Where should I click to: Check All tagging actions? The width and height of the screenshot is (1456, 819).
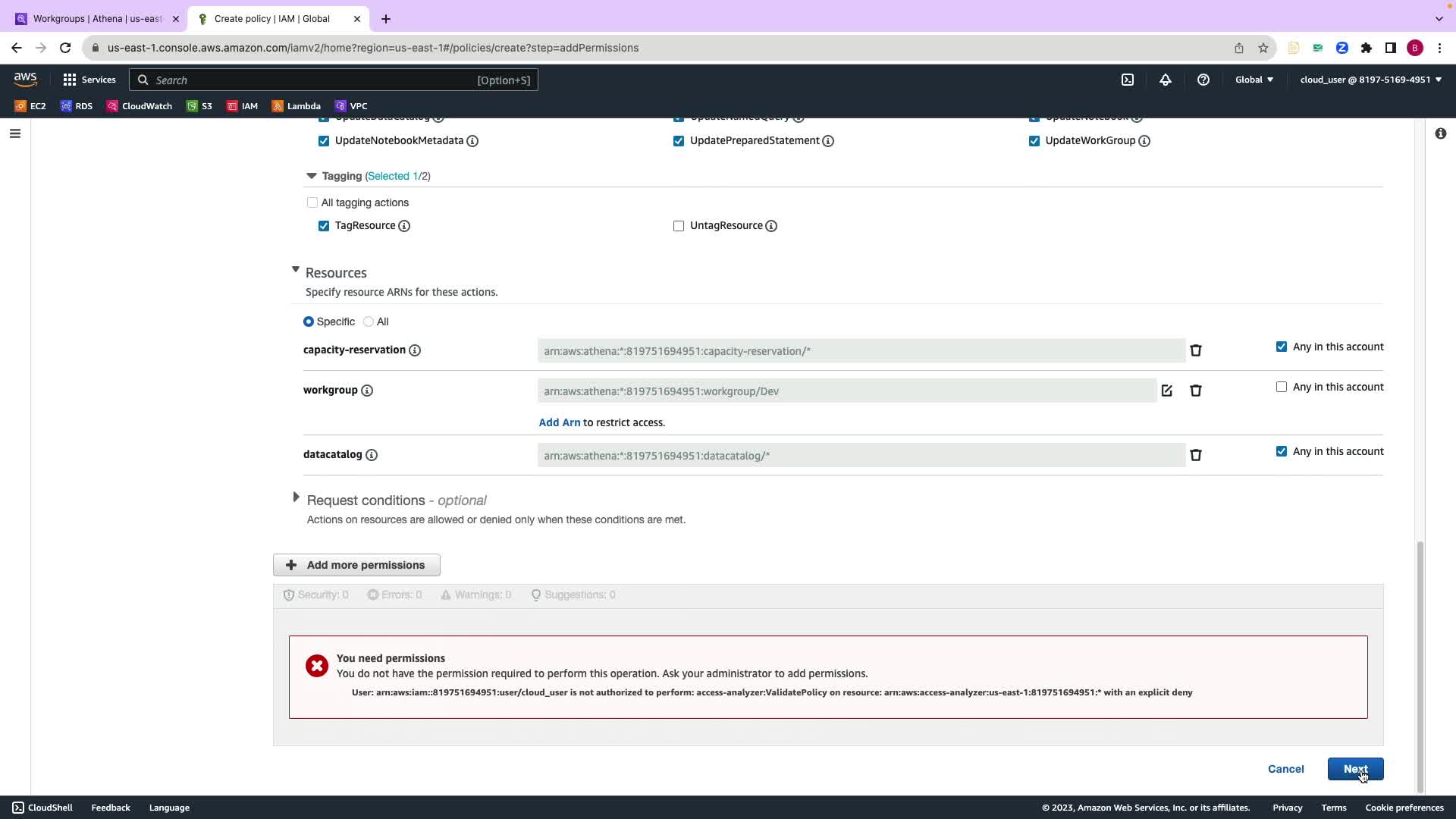click(312, 202)
